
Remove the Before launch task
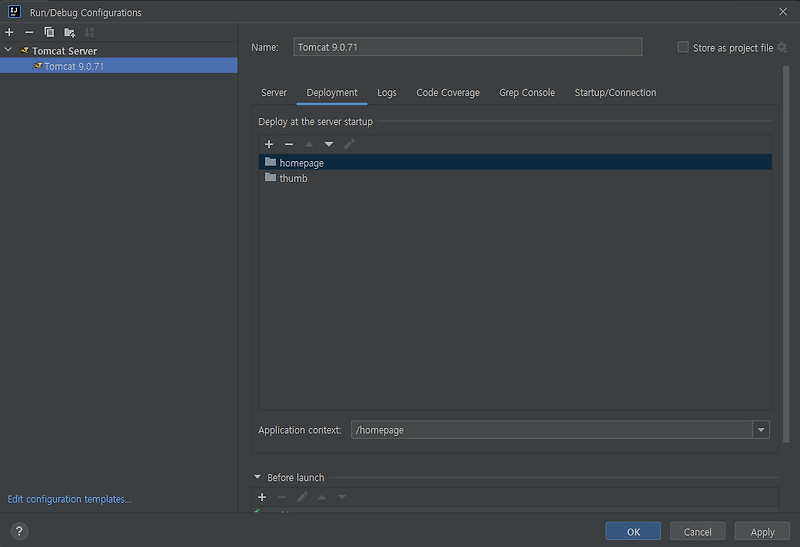coord(282,497)
